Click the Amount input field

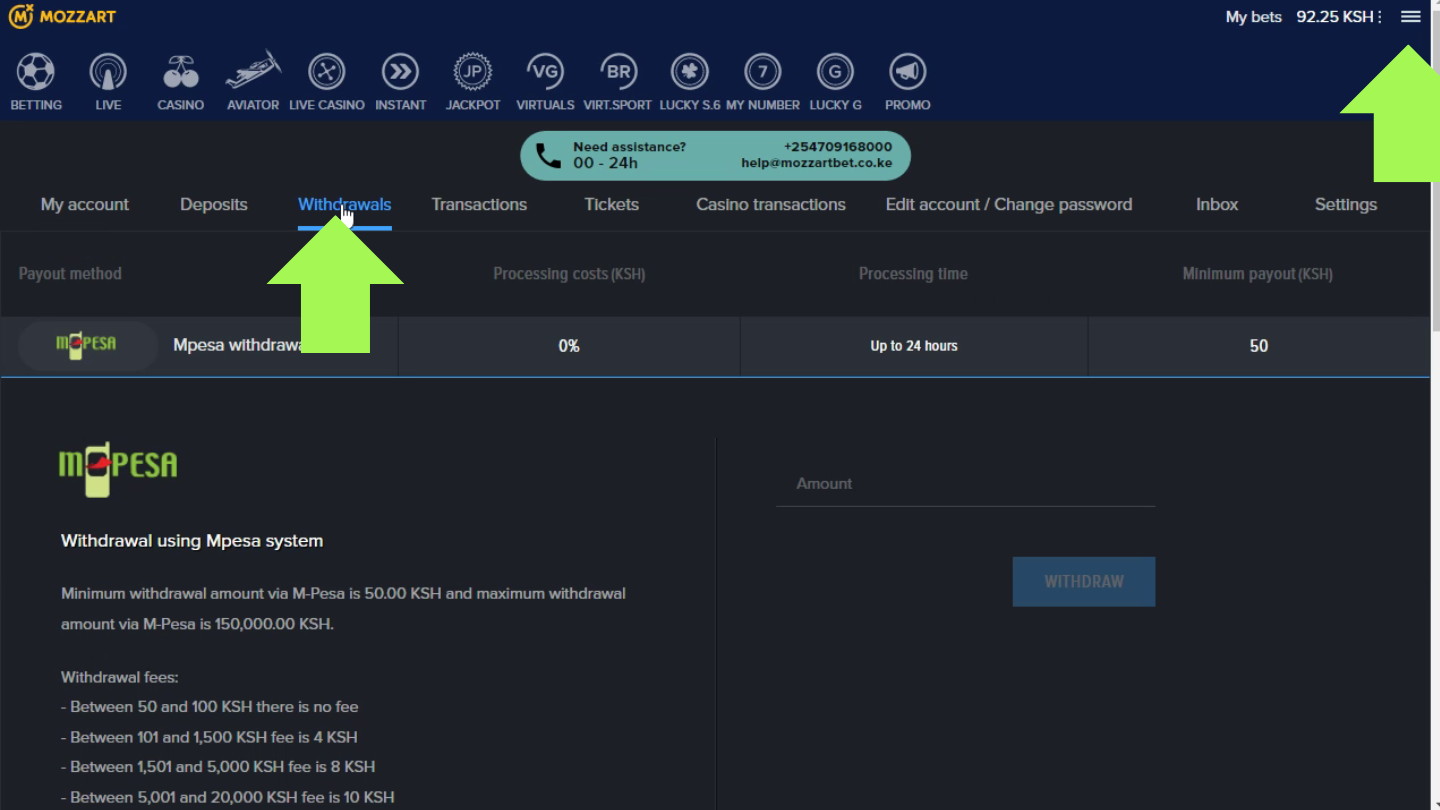point(965,484)
